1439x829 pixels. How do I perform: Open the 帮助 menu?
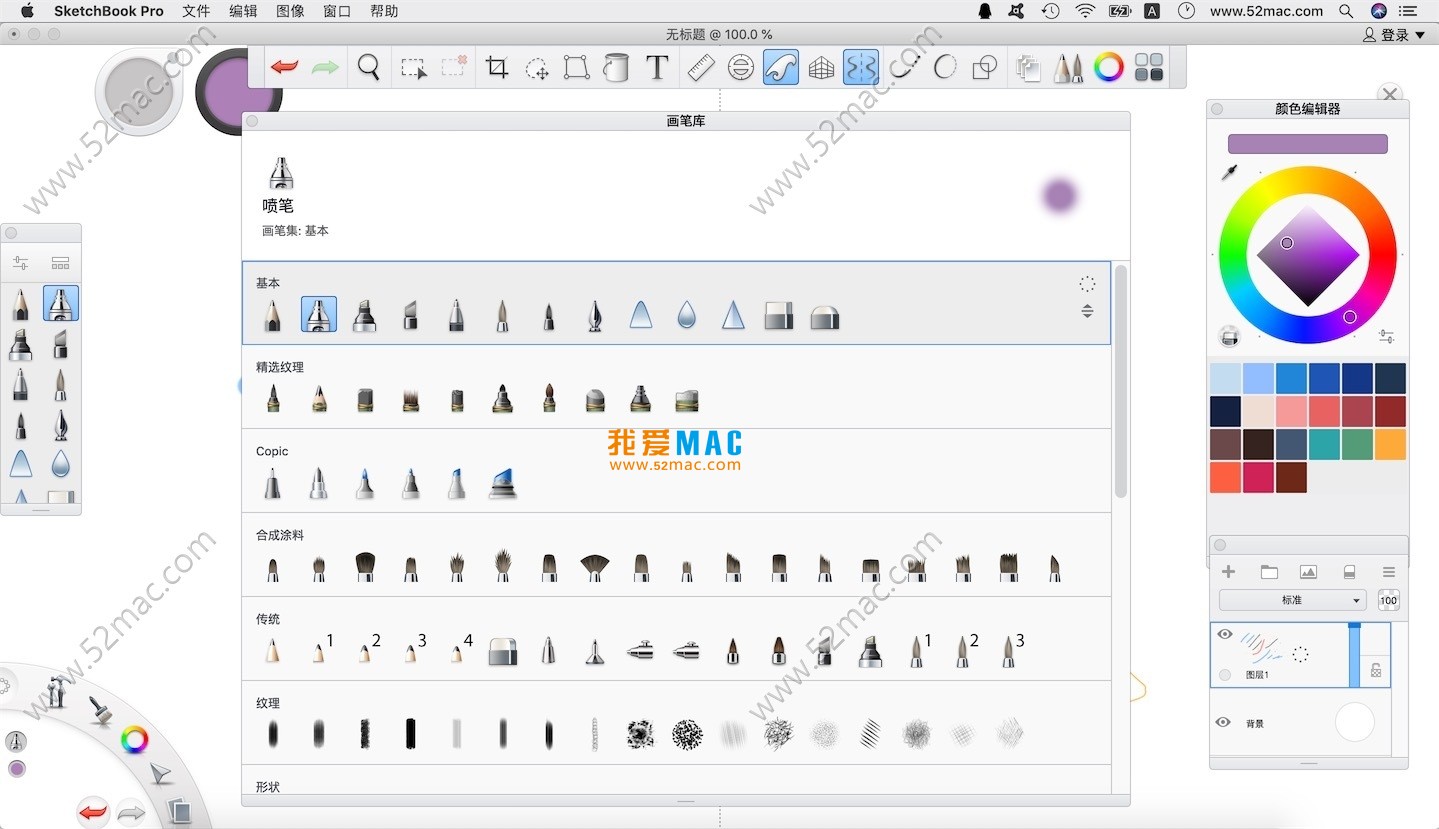point(384,11)
